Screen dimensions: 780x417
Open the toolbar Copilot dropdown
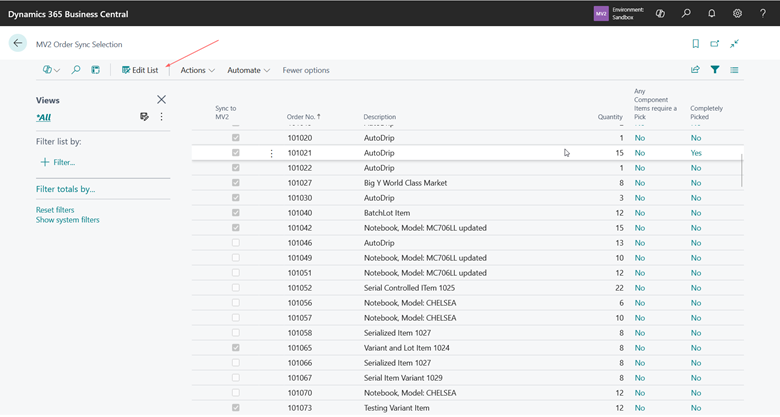[x=51, y=70]
